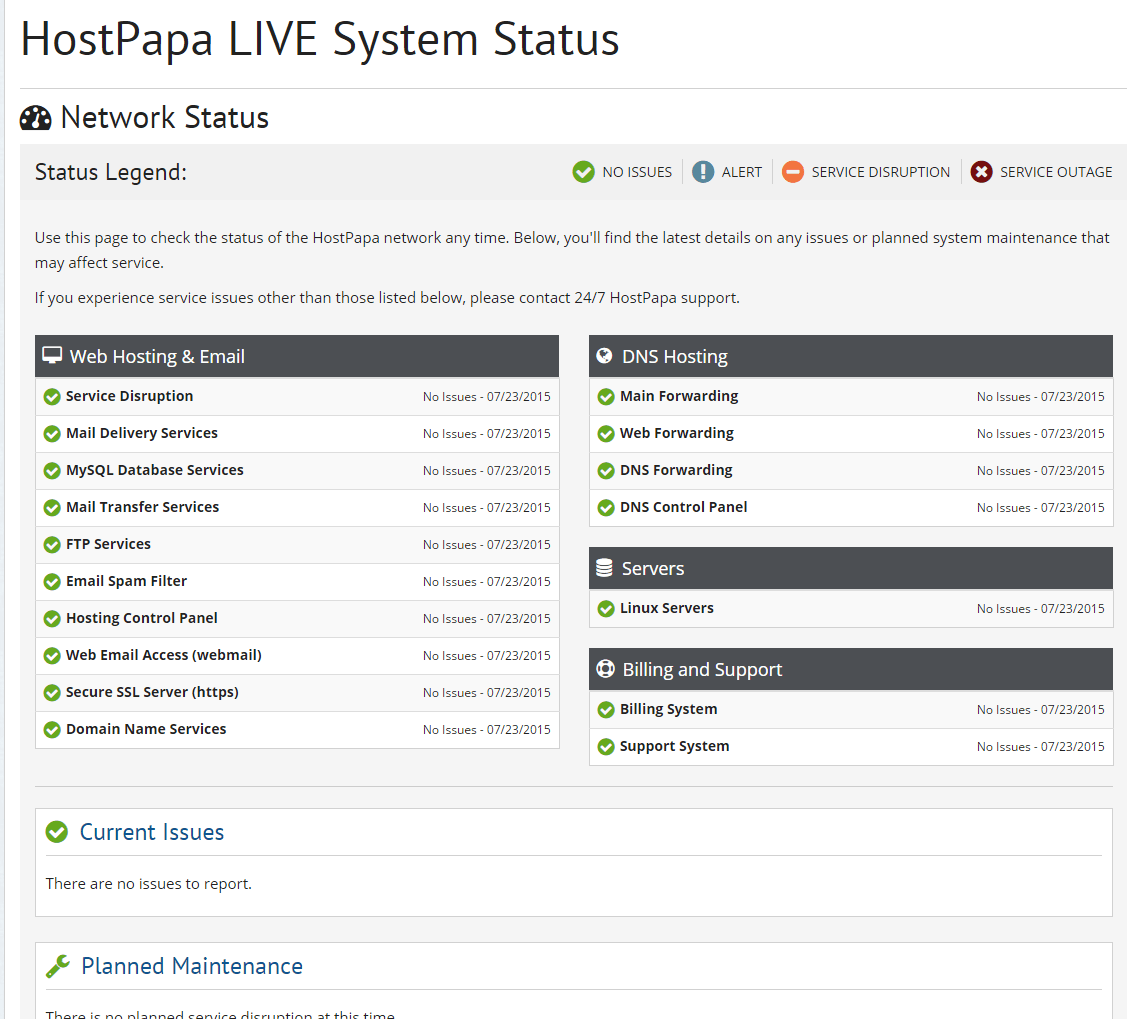Open the Planned Maintenance heading
Viewport: 1127px width, 1019px height.
click(192, 966)
